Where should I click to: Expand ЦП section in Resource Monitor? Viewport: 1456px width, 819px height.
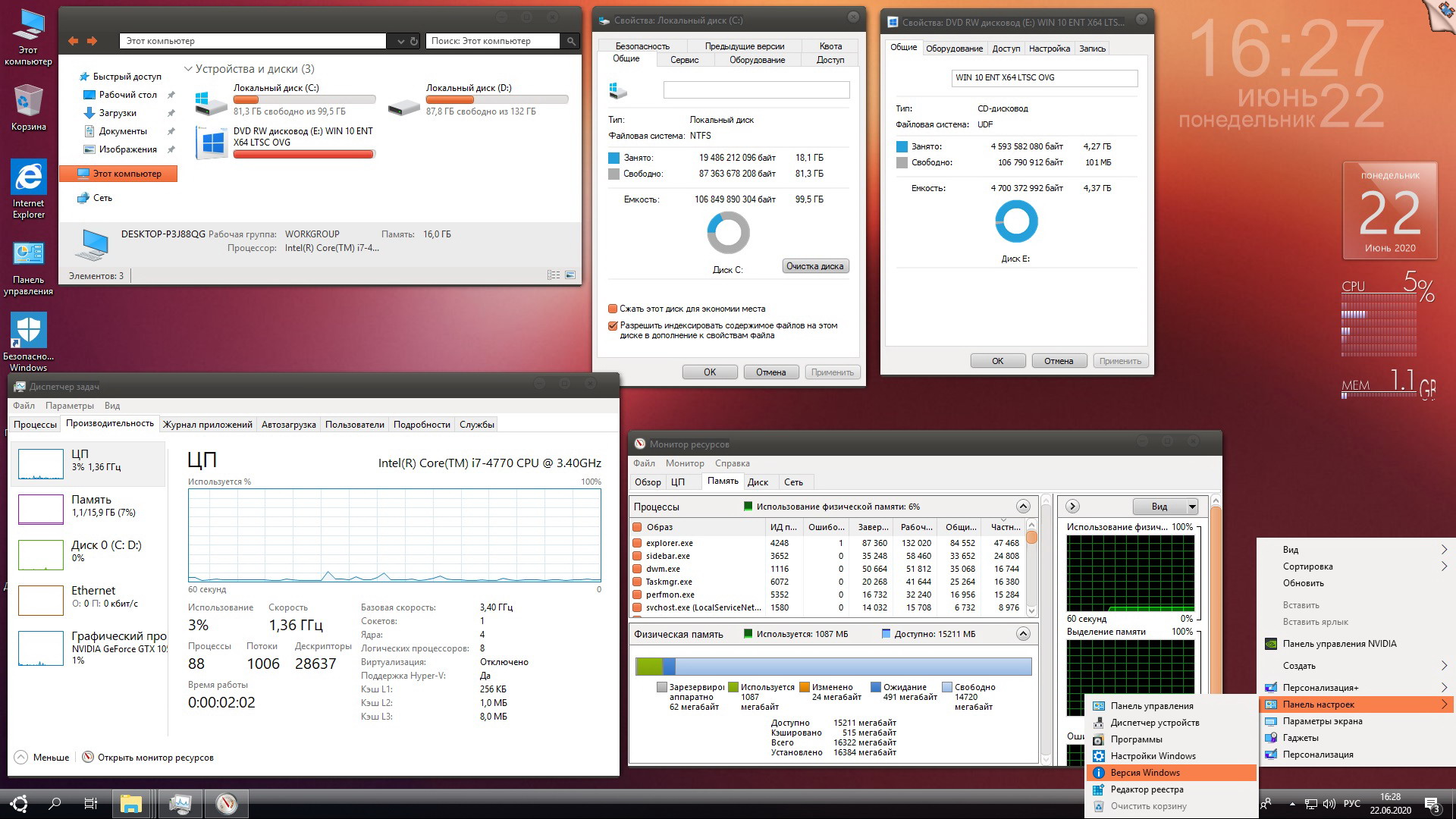(680, 481)
